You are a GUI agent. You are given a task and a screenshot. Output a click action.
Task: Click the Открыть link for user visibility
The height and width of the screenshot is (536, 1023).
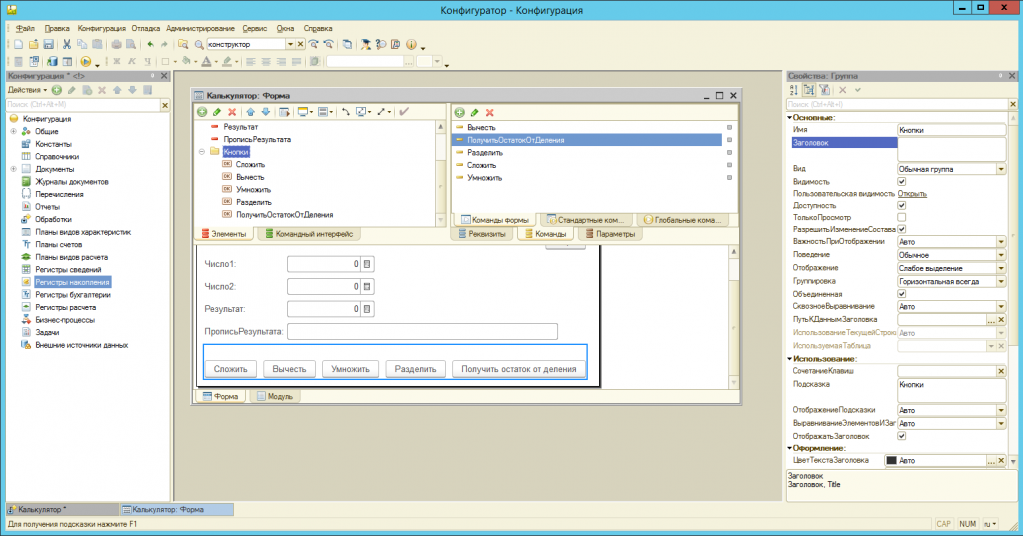pos(912,193)
